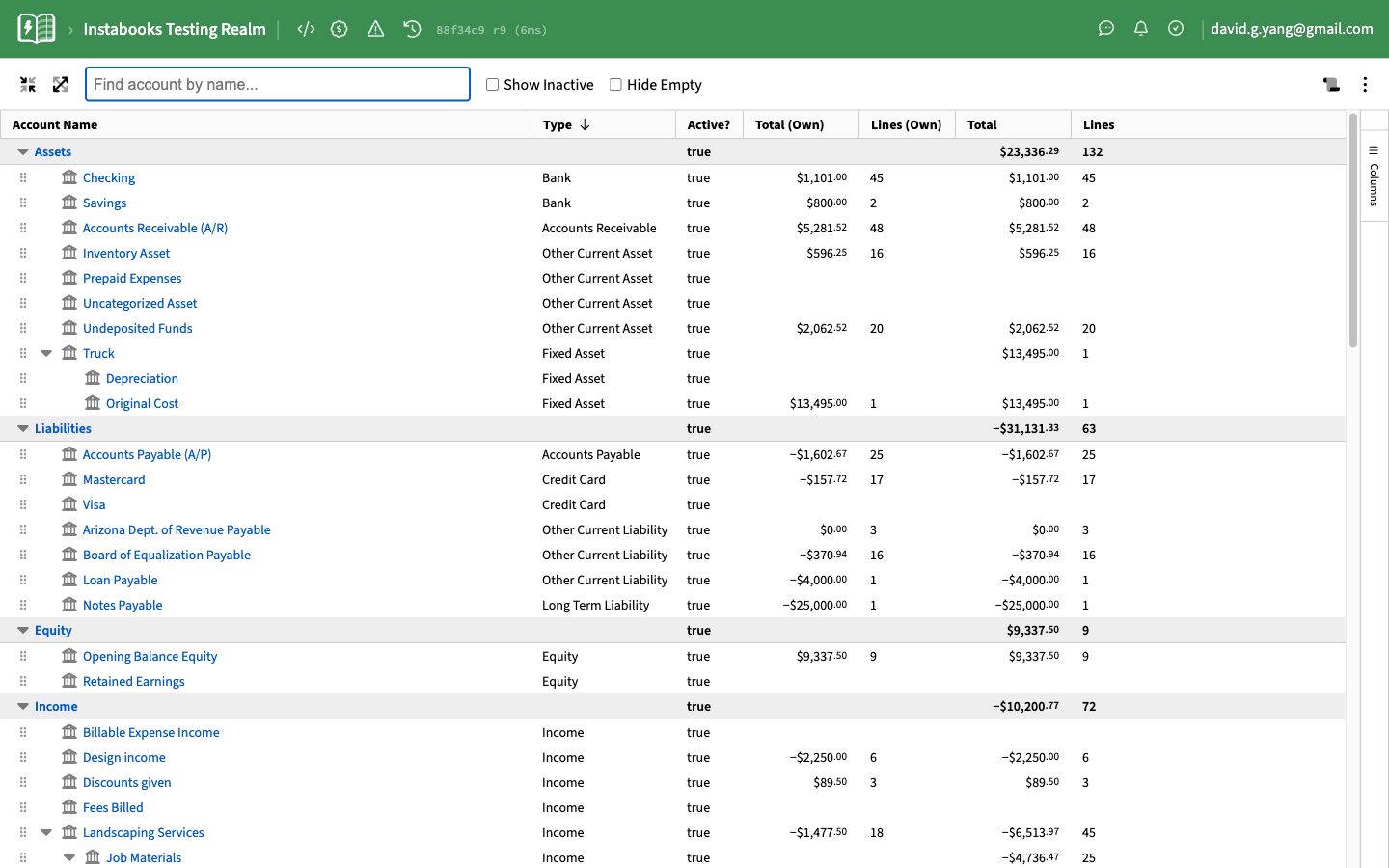Click the Checking account bank icon

point(69,177)
